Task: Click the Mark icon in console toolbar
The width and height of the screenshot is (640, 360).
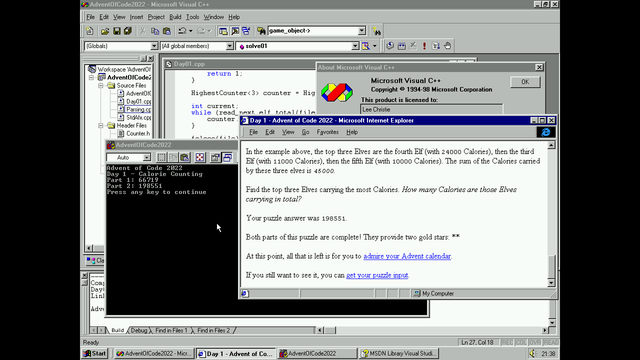Action: pyautogui.click(x=162, y=158)
